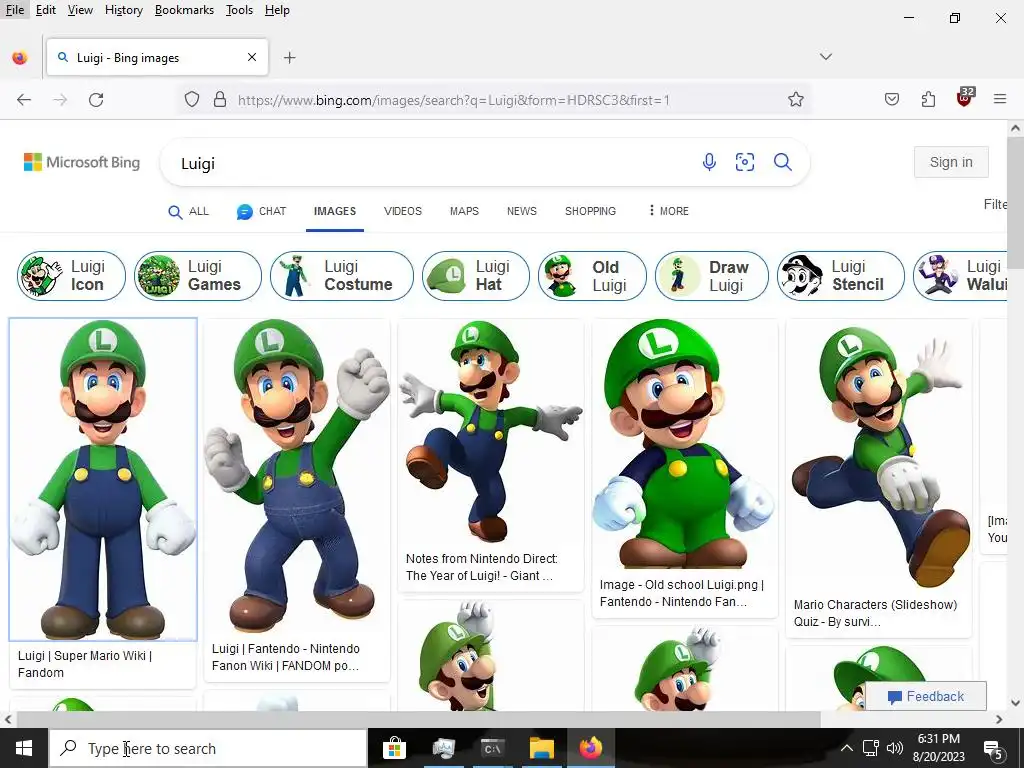Viewport: 1024px width, 768px height.
Task: Open the Firefox hamburger application menu
Action: pos(1000,99)
